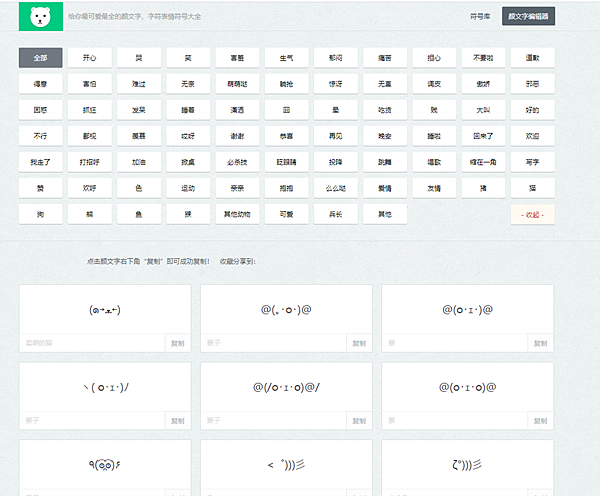Open the 欢呼 category

point(90,188)
